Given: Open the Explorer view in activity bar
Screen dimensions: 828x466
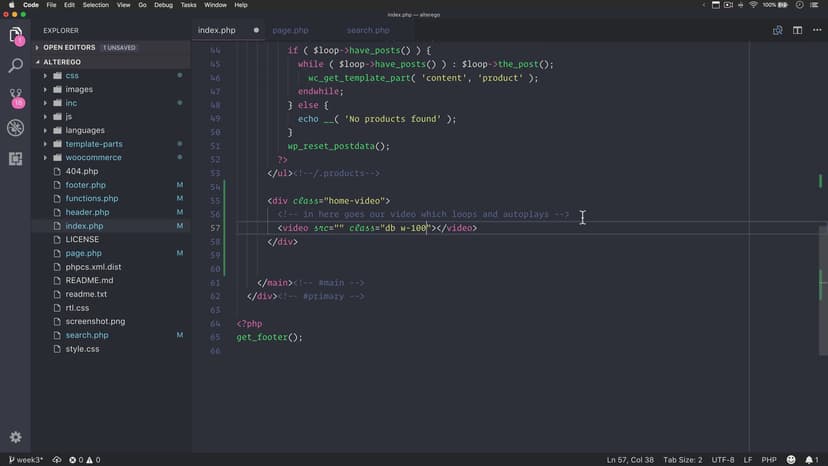Looking at the screenshot, I should (15, 36).
